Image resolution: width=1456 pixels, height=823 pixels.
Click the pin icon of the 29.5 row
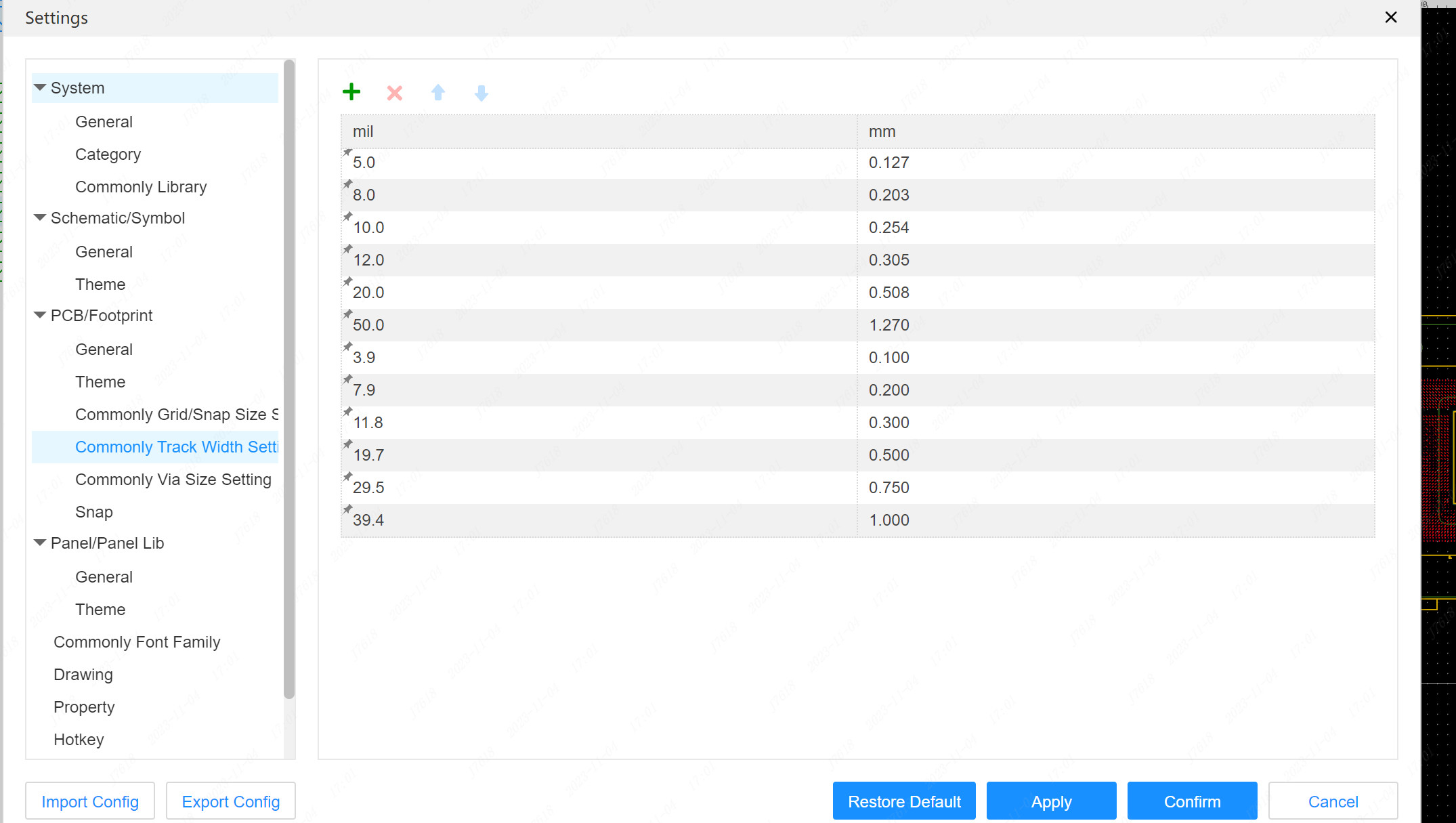click(347, 477)
